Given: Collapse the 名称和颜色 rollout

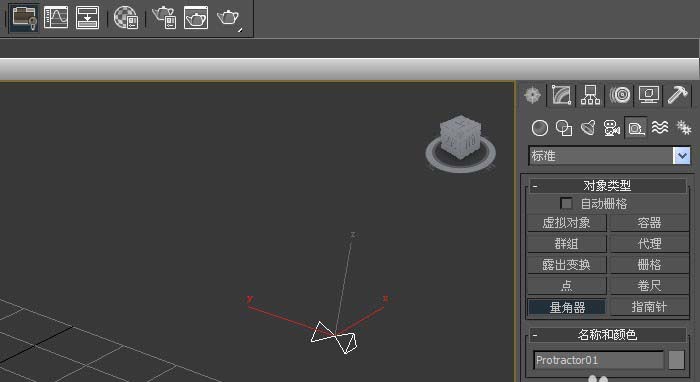Looking at the screenshot, I should 608,335.
